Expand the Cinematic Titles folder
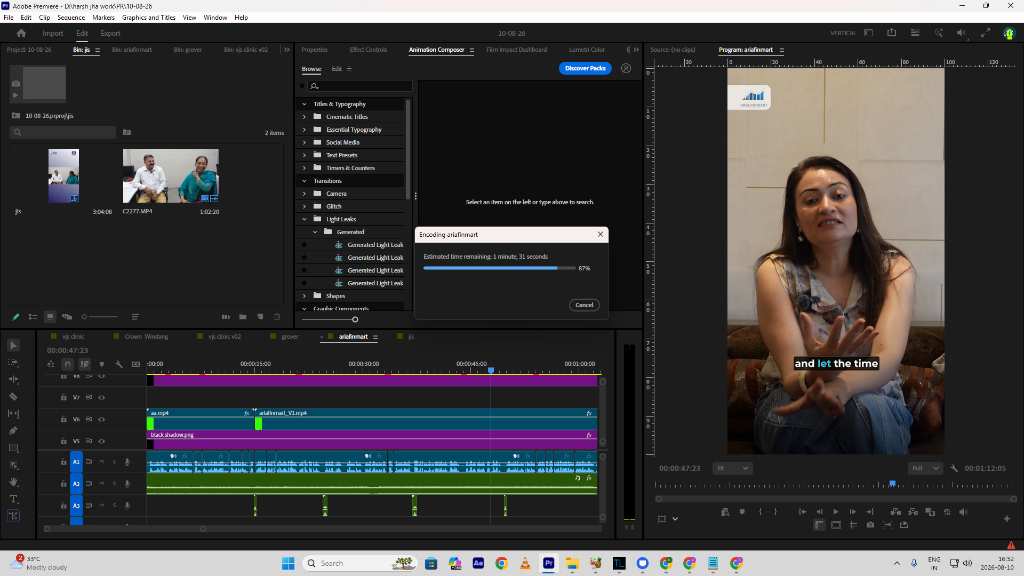Image resolution: width=1024 pixels, height=576 pixels. tap(304, 117)
